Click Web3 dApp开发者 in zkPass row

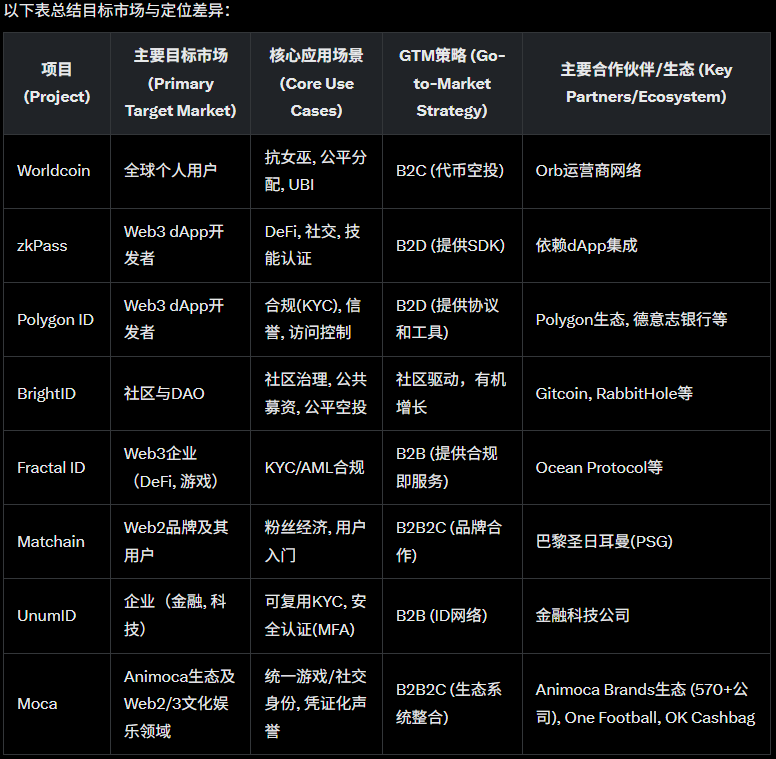[180, 245]
